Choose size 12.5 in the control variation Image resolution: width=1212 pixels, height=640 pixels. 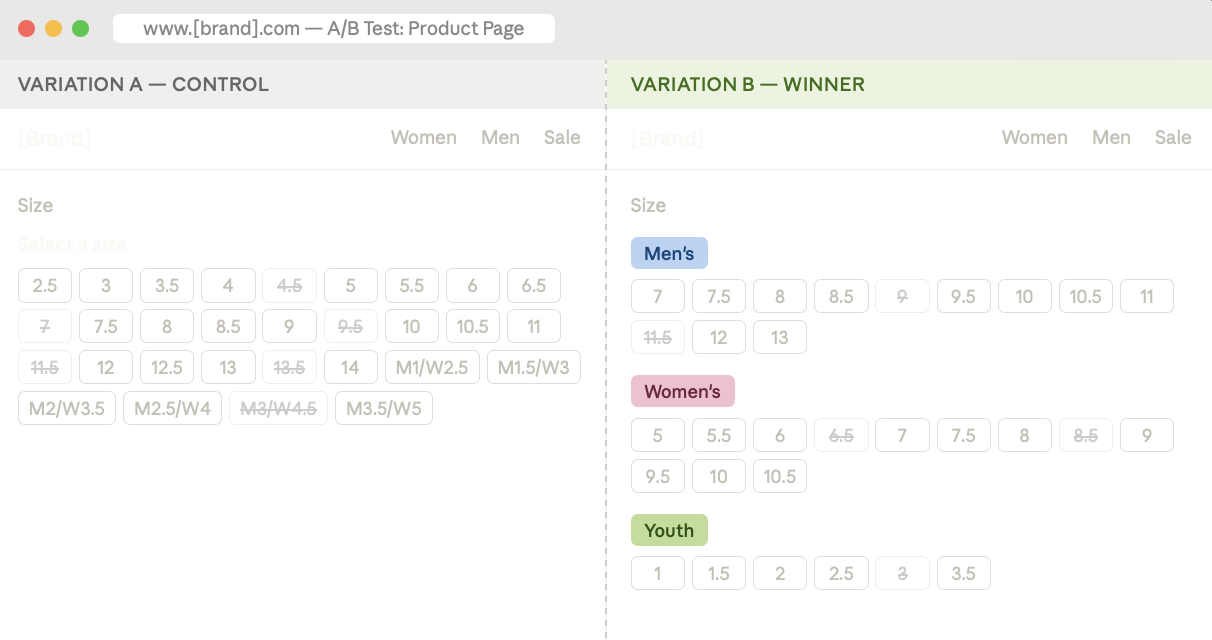point(167,367)
